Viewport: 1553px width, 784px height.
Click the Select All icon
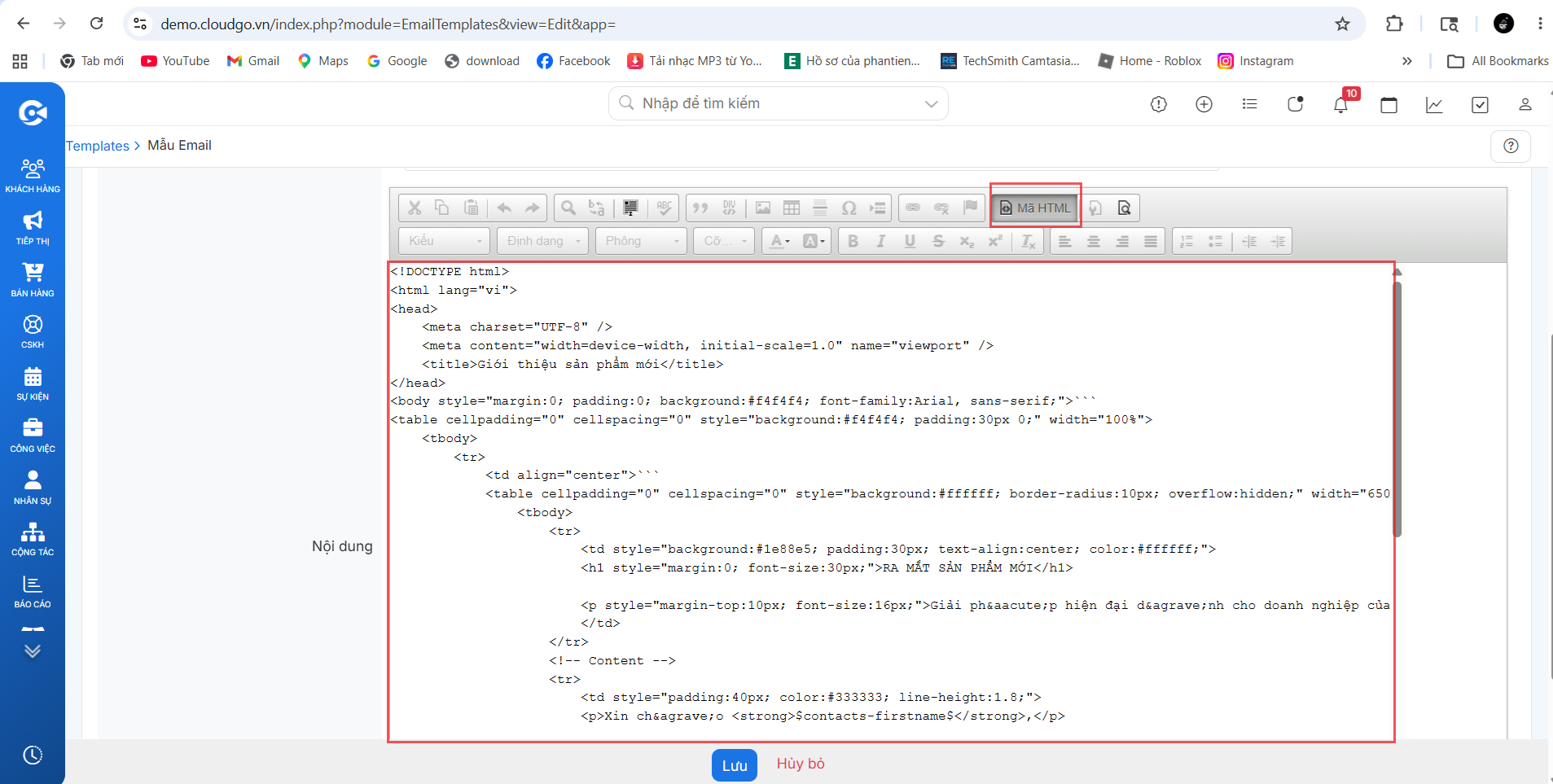pyautogui.click(x=630, y=208)
